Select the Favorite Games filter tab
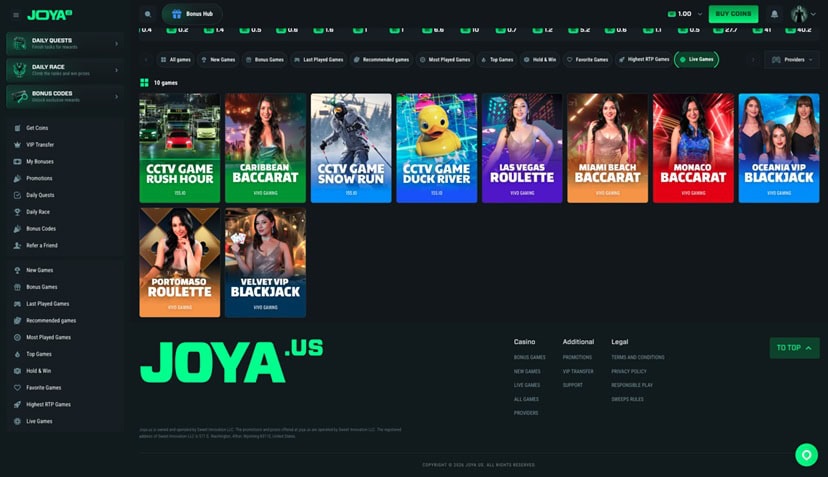 coord(587,60)
